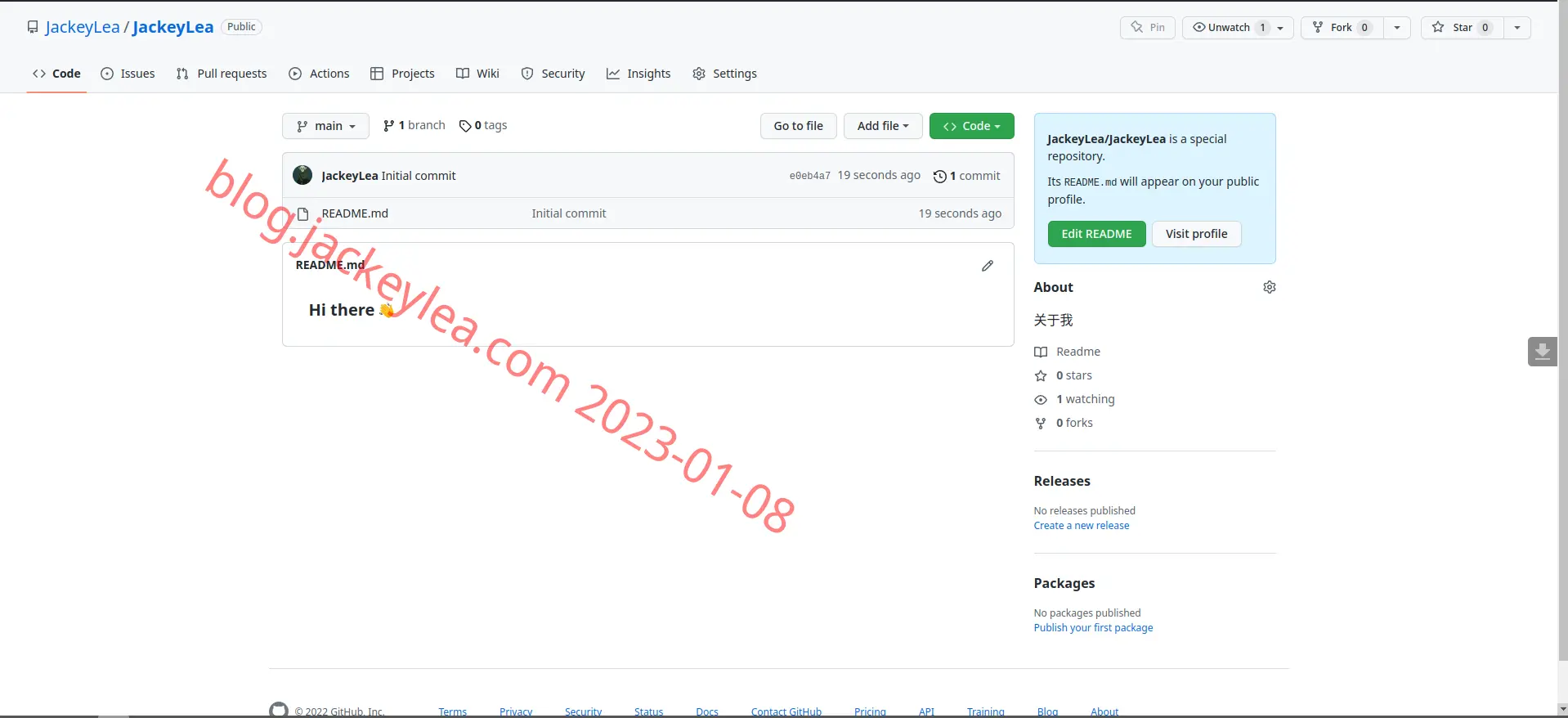View the 0 forks link
1568x718 pixels.
coord(1074,423)
